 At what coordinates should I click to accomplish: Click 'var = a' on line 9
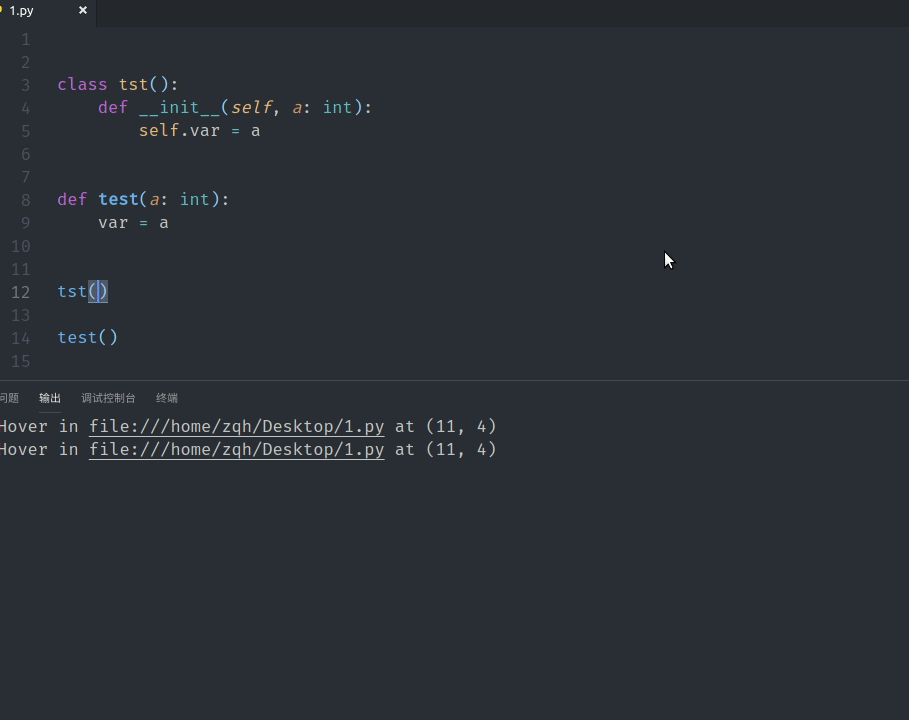pos(133,223)
